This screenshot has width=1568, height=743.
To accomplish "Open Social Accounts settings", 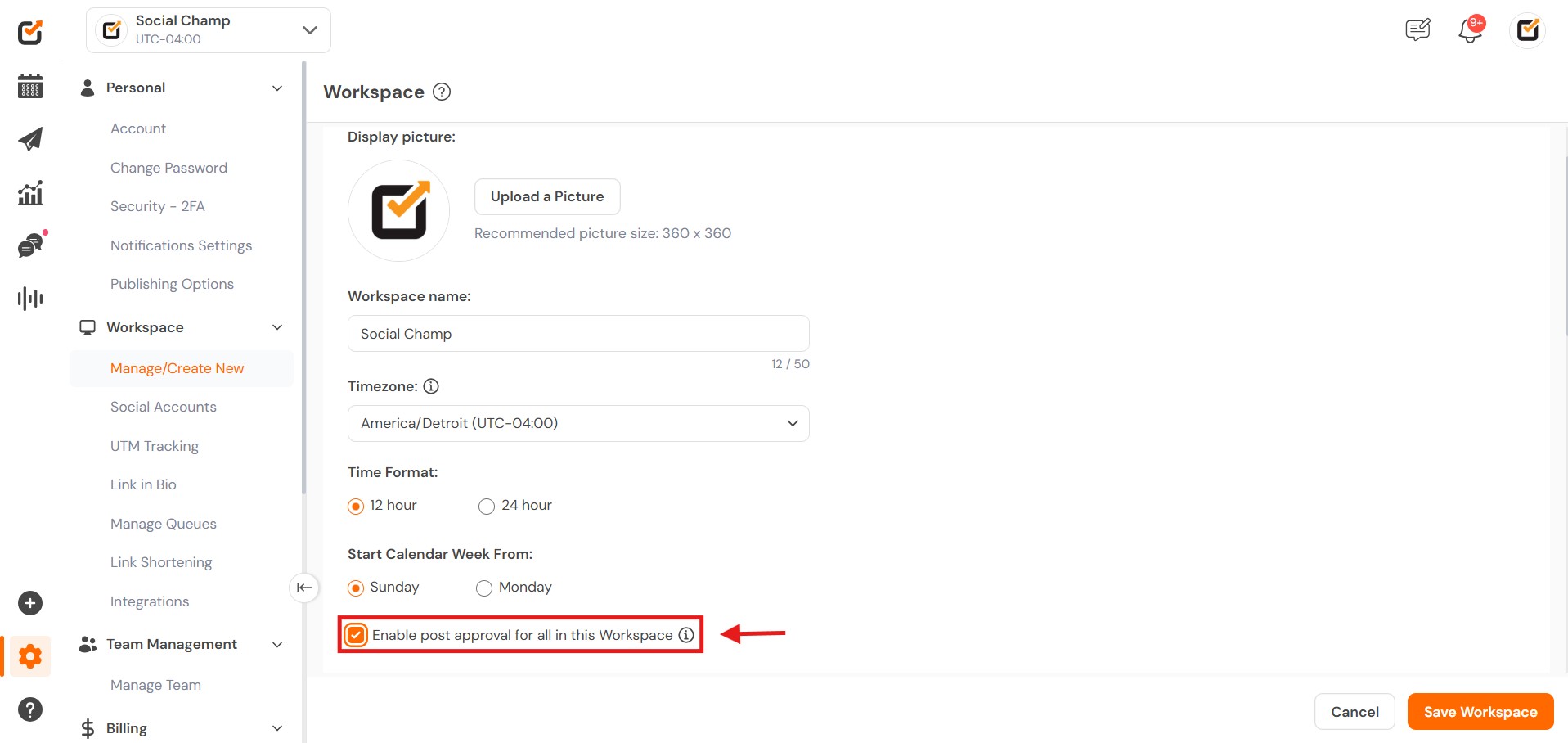I will tap(164, 407).
